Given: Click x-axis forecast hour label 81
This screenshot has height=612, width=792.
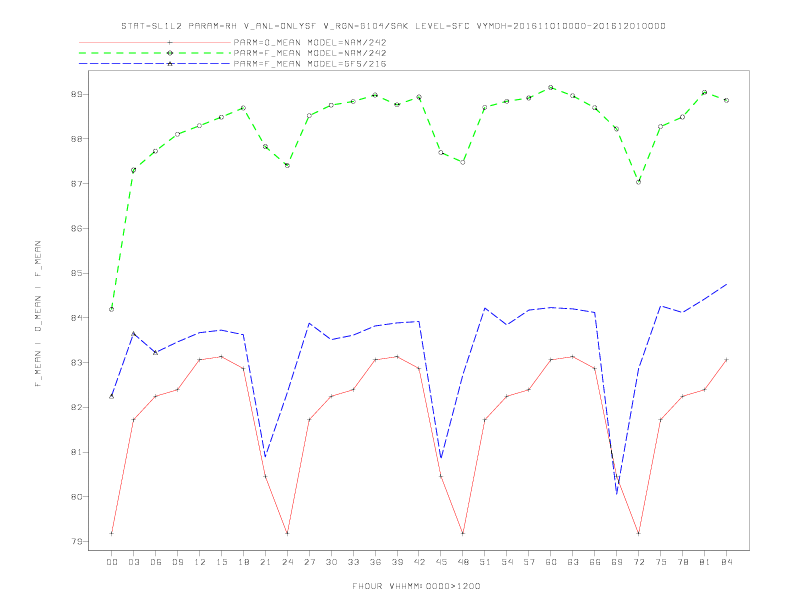Looking at the screenshot, I should coord(705,562).
